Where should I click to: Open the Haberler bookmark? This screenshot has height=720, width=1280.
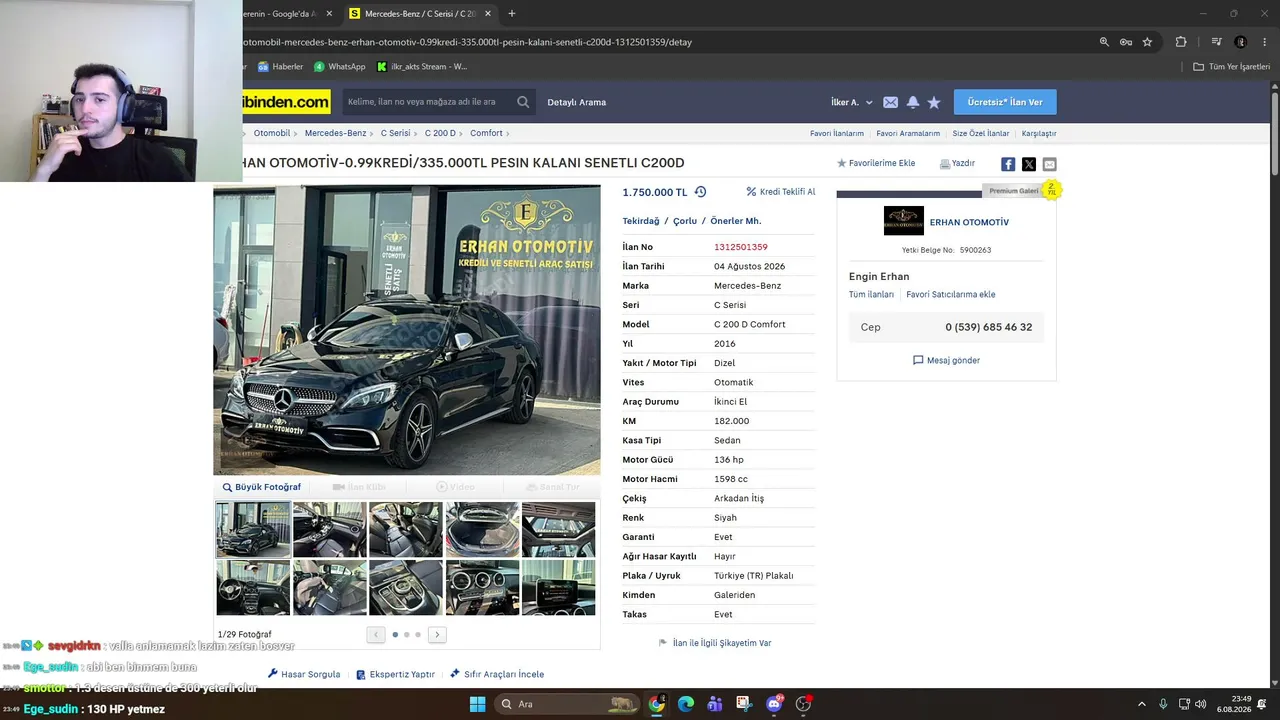point(281,67)
